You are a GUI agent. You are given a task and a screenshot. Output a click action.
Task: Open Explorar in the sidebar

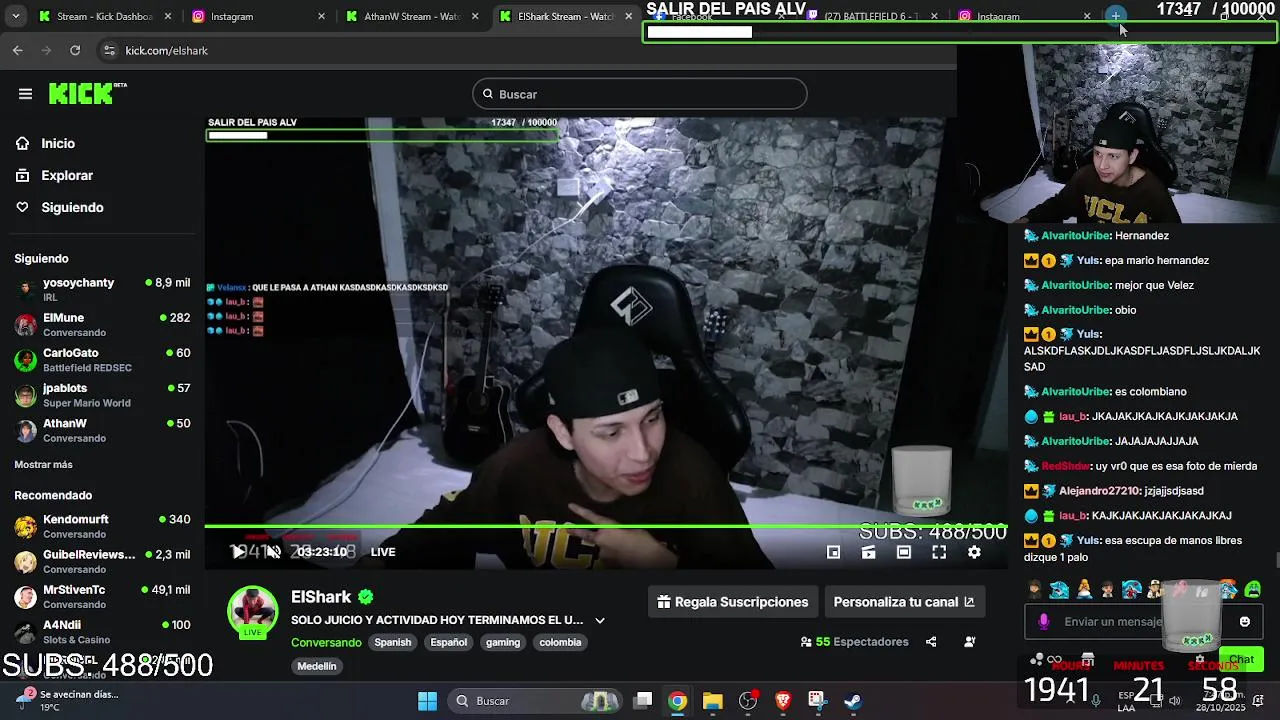point(67,175)
